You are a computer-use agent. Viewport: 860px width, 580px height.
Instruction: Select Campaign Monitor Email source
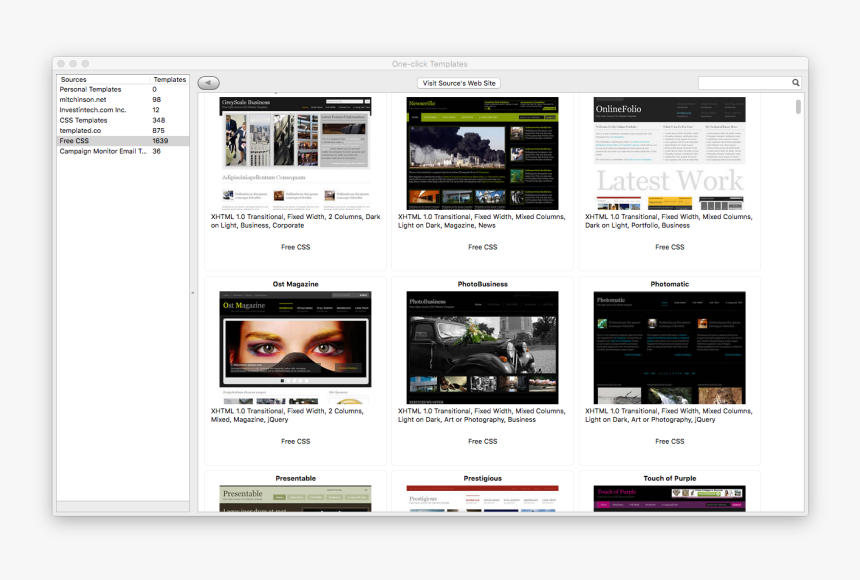click(x=123, y=151)
